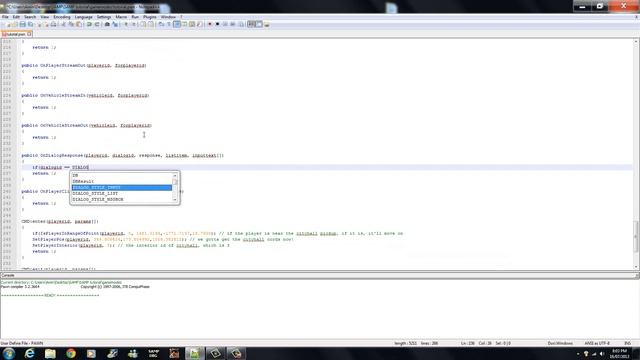640x360 pixels.
Task: Close the Console panel
Action: (637, 276)
